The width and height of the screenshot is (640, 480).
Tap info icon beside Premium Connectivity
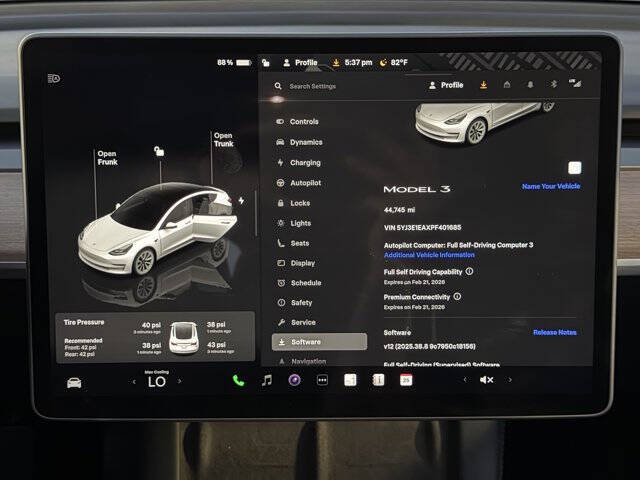pyautogui.click(x=457, y=296)
